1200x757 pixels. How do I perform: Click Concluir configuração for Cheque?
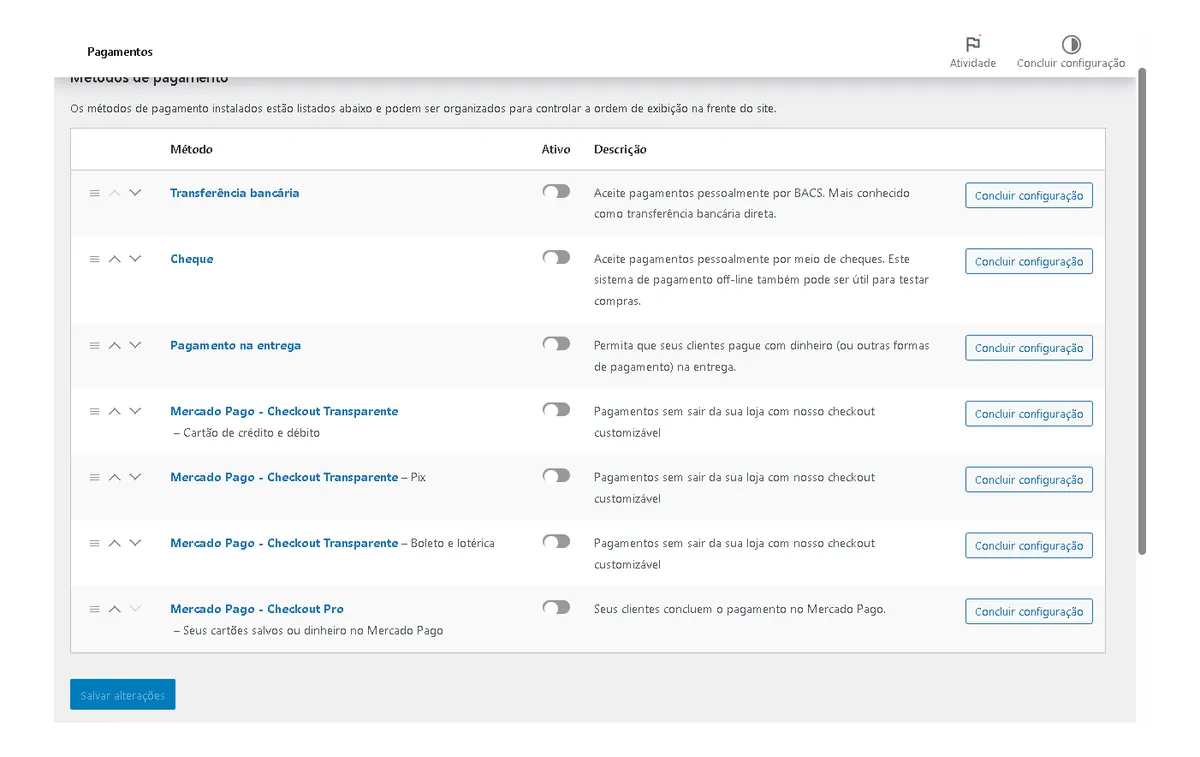click(x=1028, y=261)
